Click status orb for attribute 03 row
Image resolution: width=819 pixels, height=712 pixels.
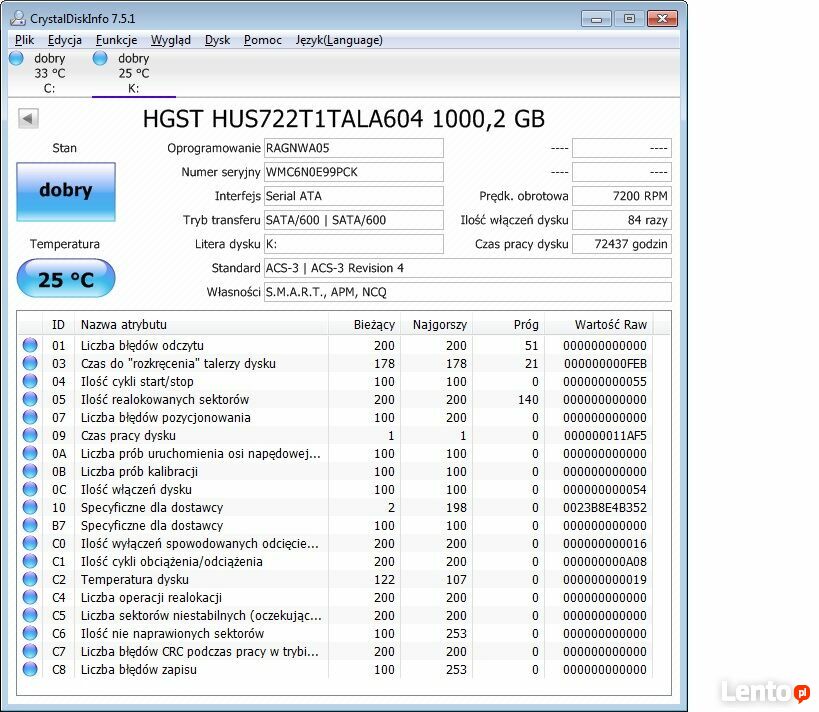pyautogui.click(x=30, y=363)
